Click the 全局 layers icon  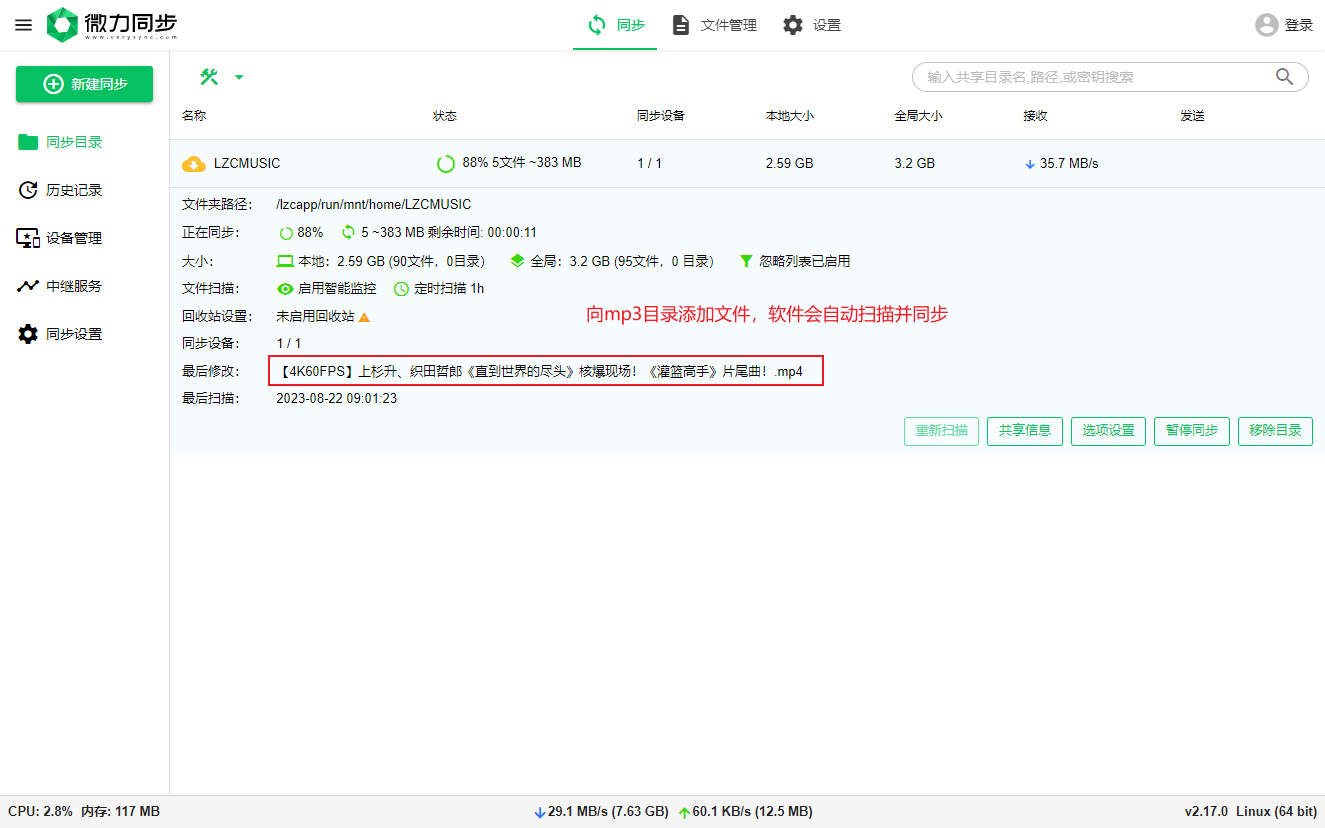click(x=517, y=261)
